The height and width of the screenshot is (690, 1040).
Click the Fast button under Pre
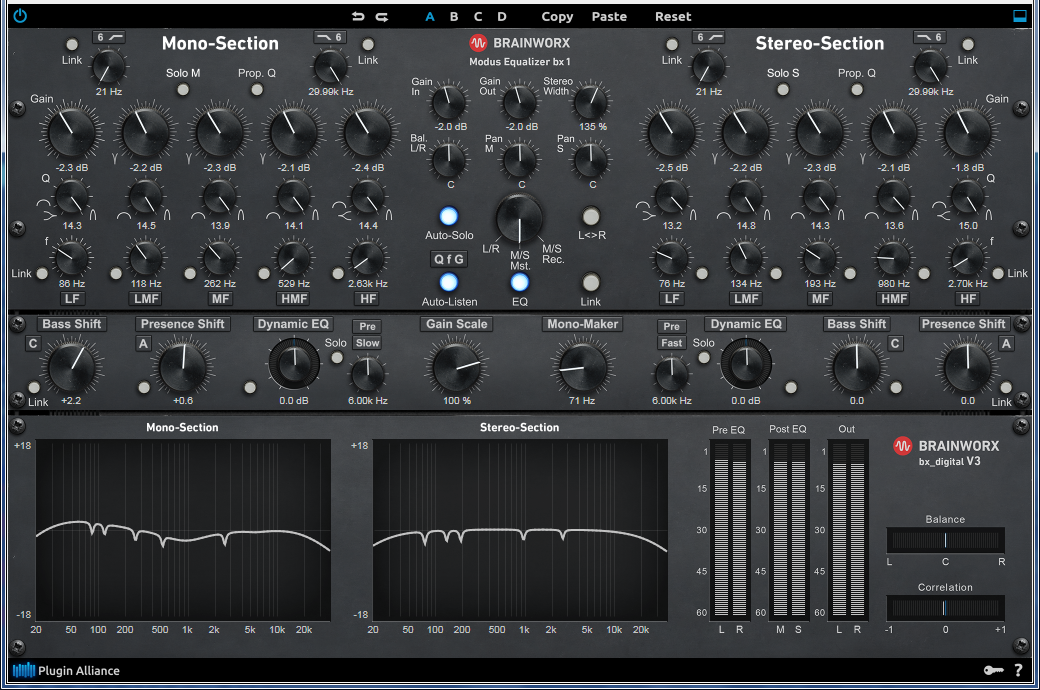pos(671,343)
